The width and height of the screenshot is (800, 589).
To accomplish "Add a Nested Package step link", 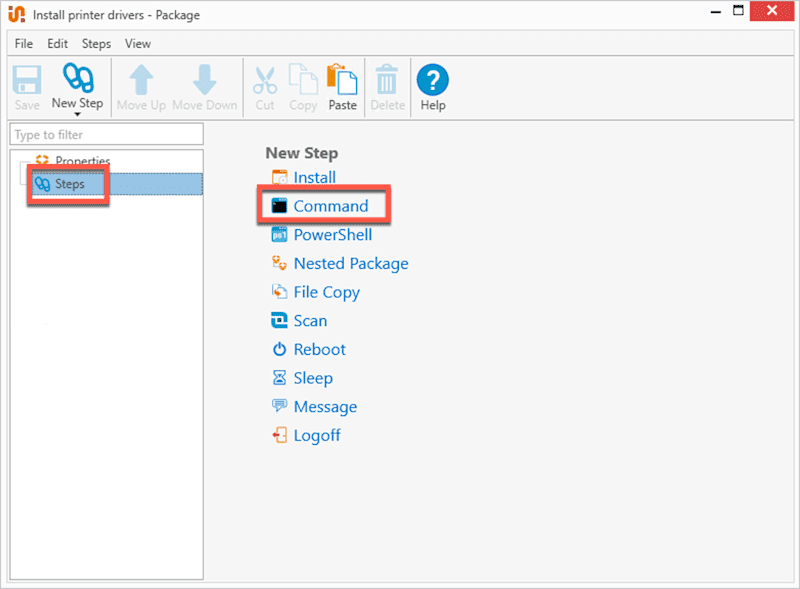I will pos(351,263).
